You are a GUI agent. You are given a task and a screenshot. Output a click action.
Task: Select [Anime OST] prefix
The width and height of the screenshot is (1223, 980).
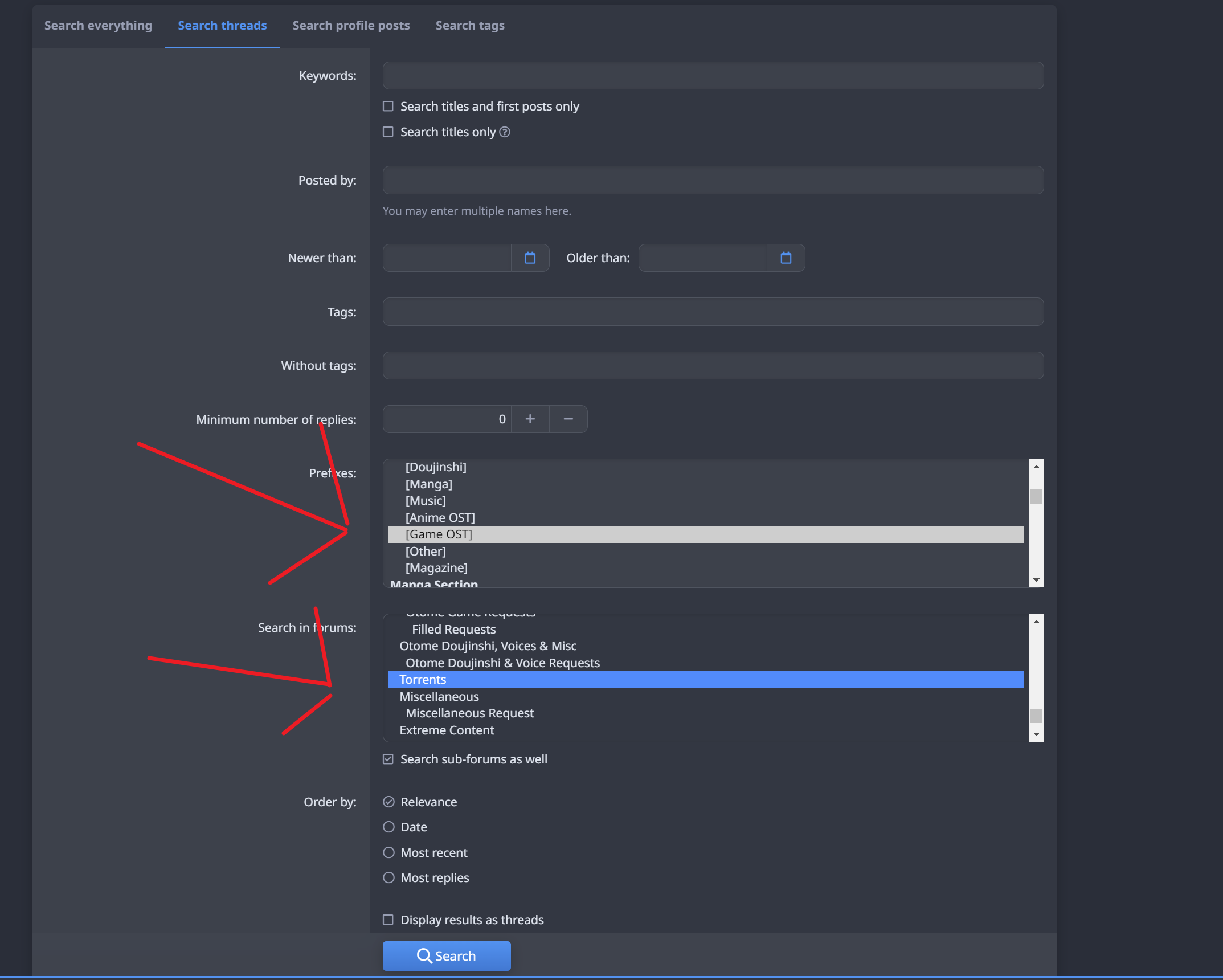706,518
